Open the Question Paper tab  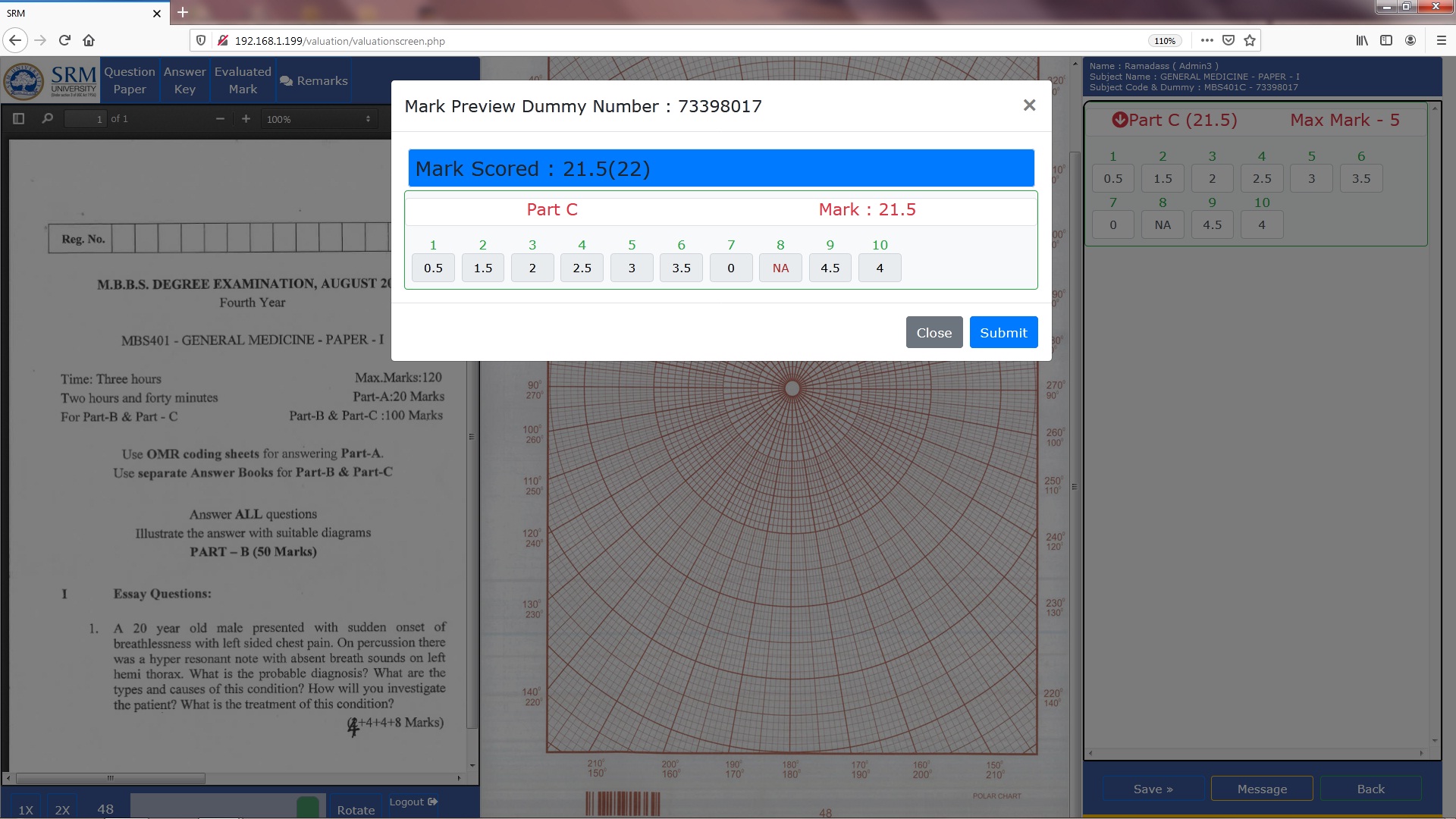click(130, 80)
